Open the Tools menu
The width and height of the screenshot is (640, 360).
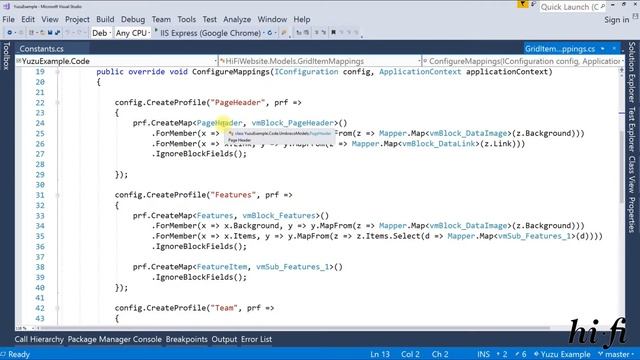187,19
